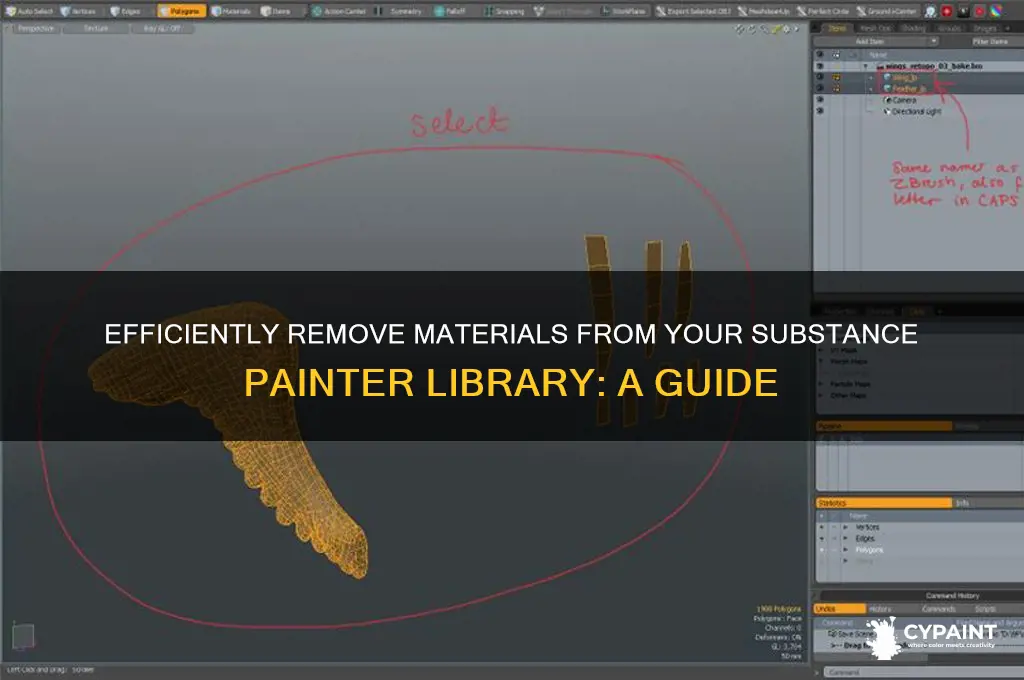Click the viewport move-view control icon

click(x=739, y=29)
